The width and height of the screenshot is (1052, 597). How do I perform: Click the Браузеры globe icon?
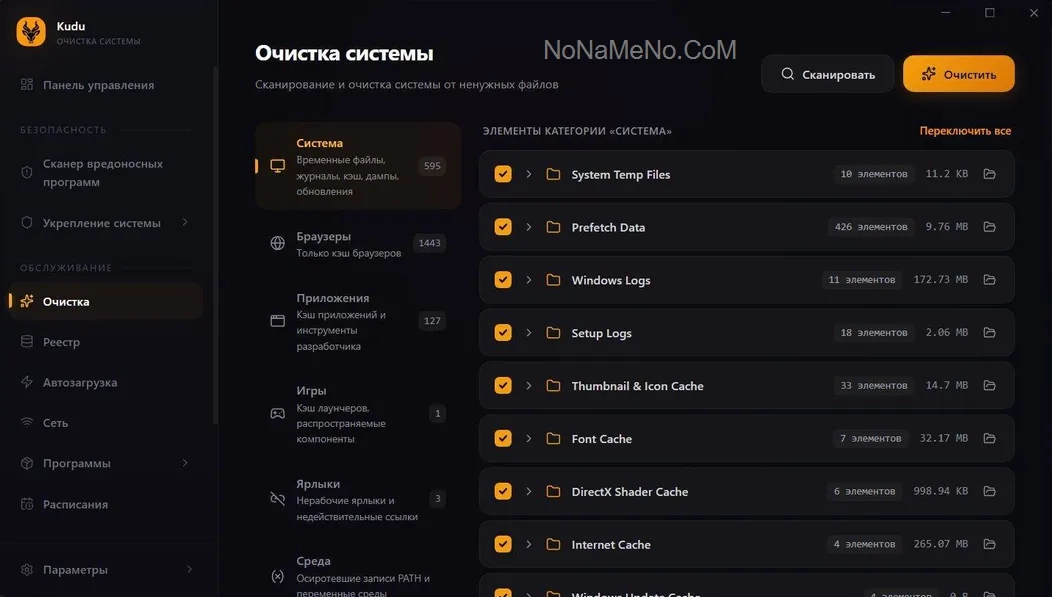point(278,243)
